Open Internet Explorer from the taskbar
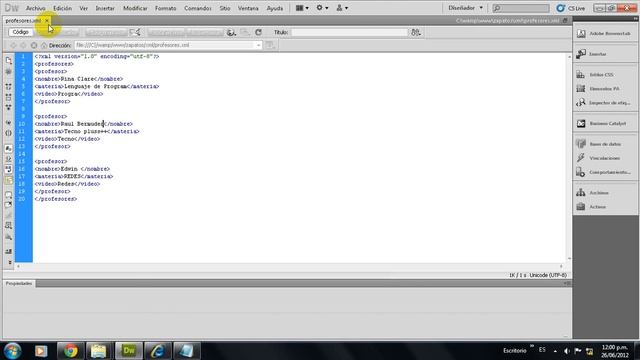 [x=158, y=351]
